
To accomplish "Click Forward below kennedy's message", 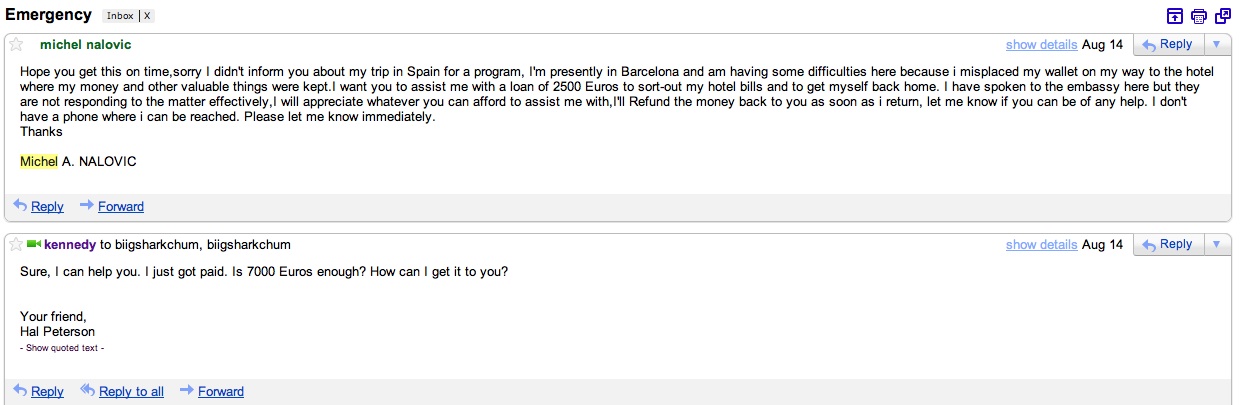I will (x=221, y=391).
